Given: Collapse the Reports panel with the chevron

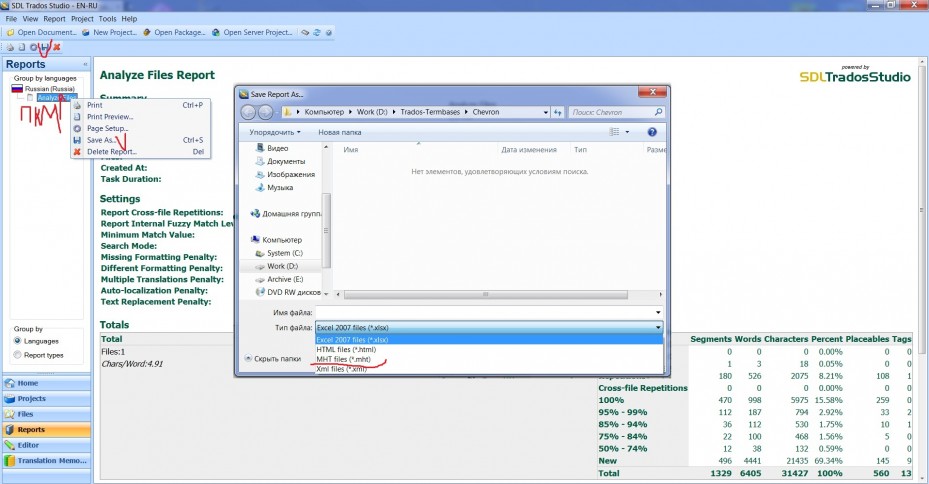Looking at the screenshot, I should [85, 64].
